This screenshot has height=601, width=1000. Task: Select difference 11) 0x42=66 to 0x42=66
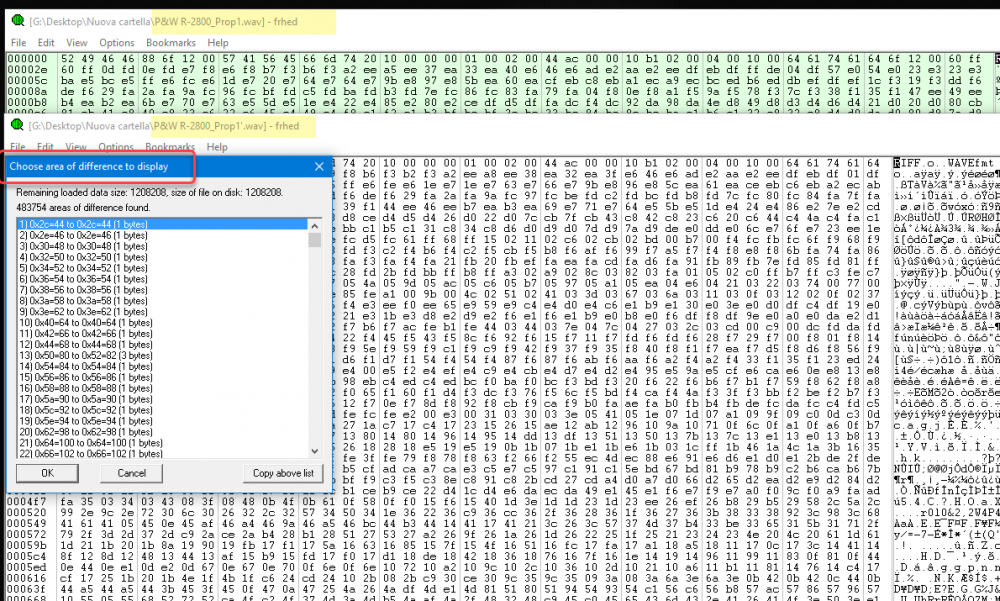(x=163, y=334)
